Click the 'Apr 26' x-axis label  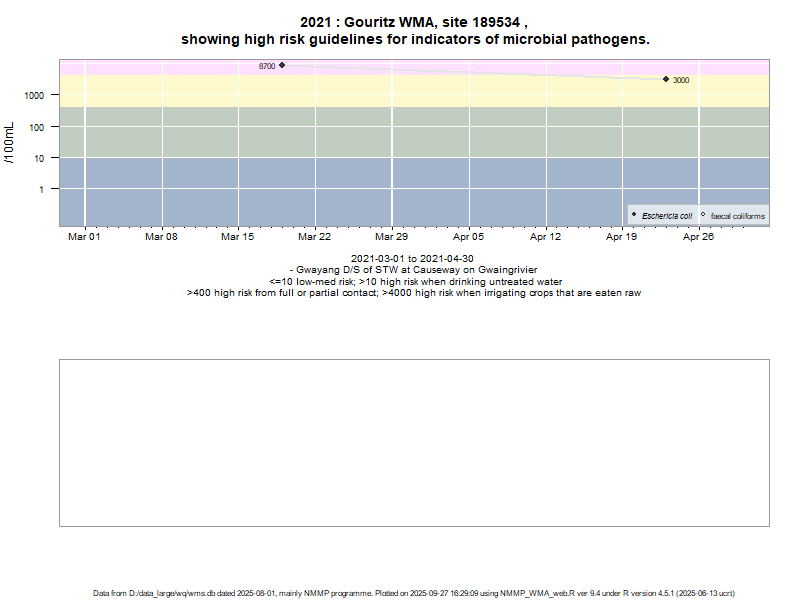tap(698, 238)
